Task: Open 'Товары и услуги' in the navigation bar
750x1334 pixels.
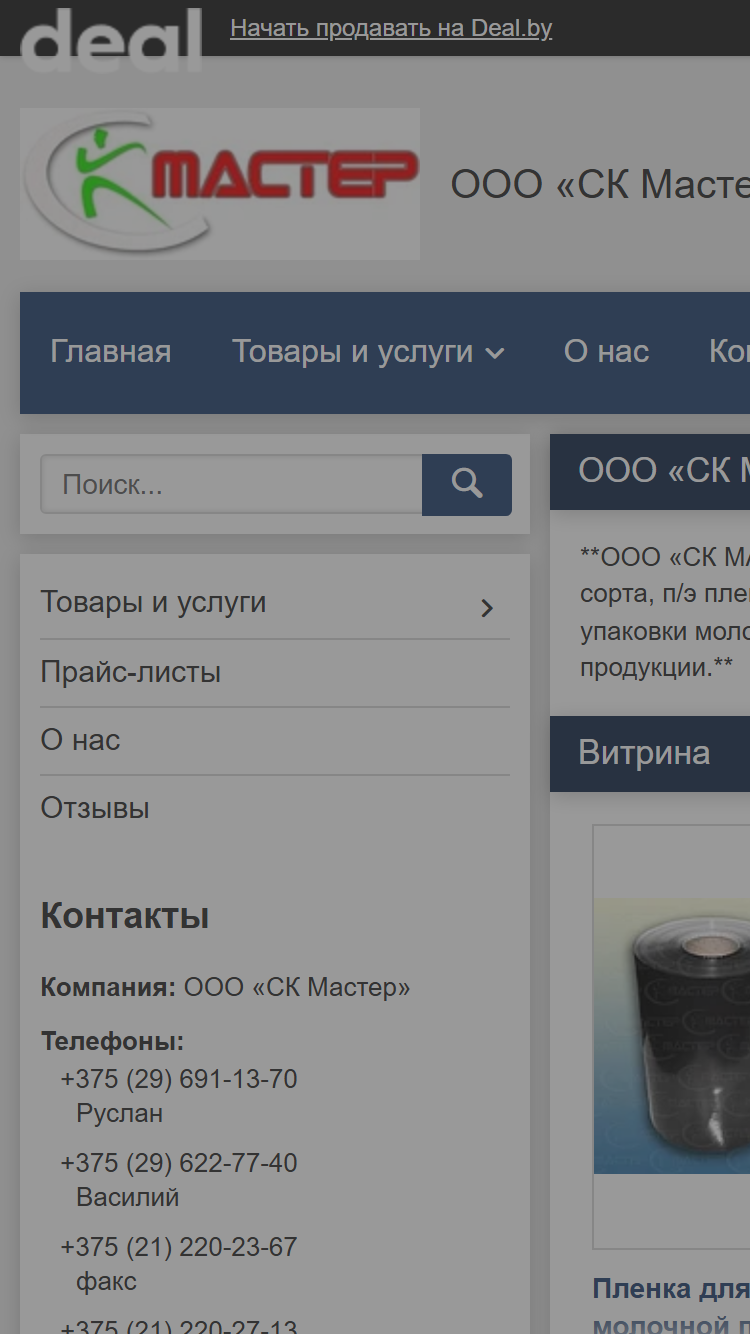Action: click(353, 352)
